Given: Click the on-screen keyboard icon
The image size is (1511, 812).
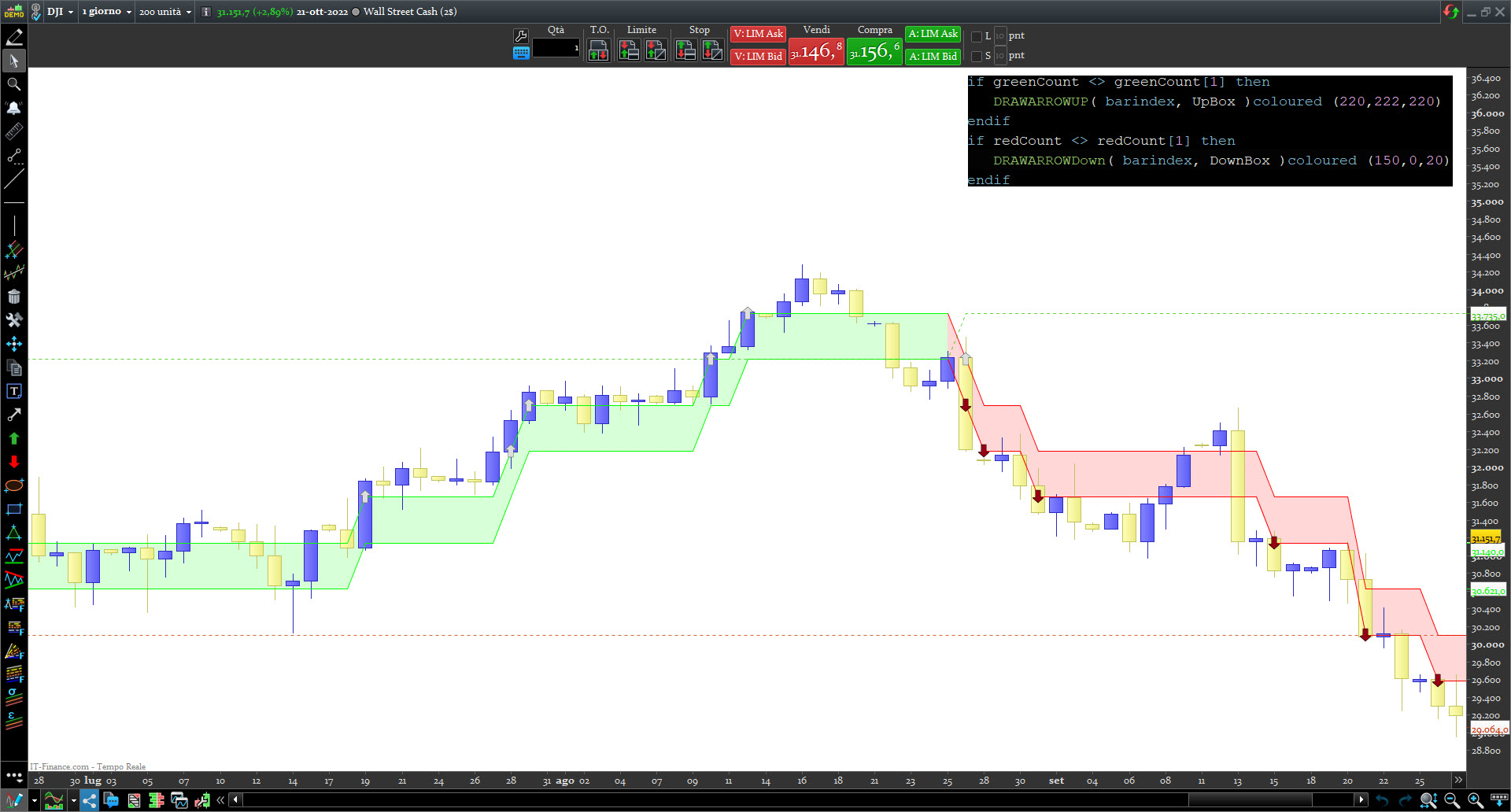Looking at the screenshot, I should point(521,53).
